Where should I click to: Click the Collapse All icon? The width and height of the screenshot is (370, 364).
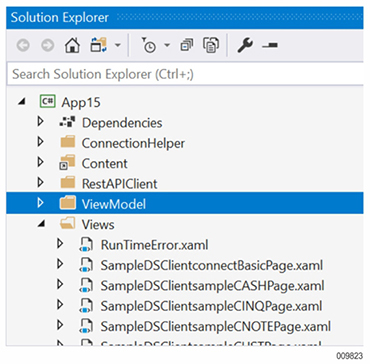[187, 46]
